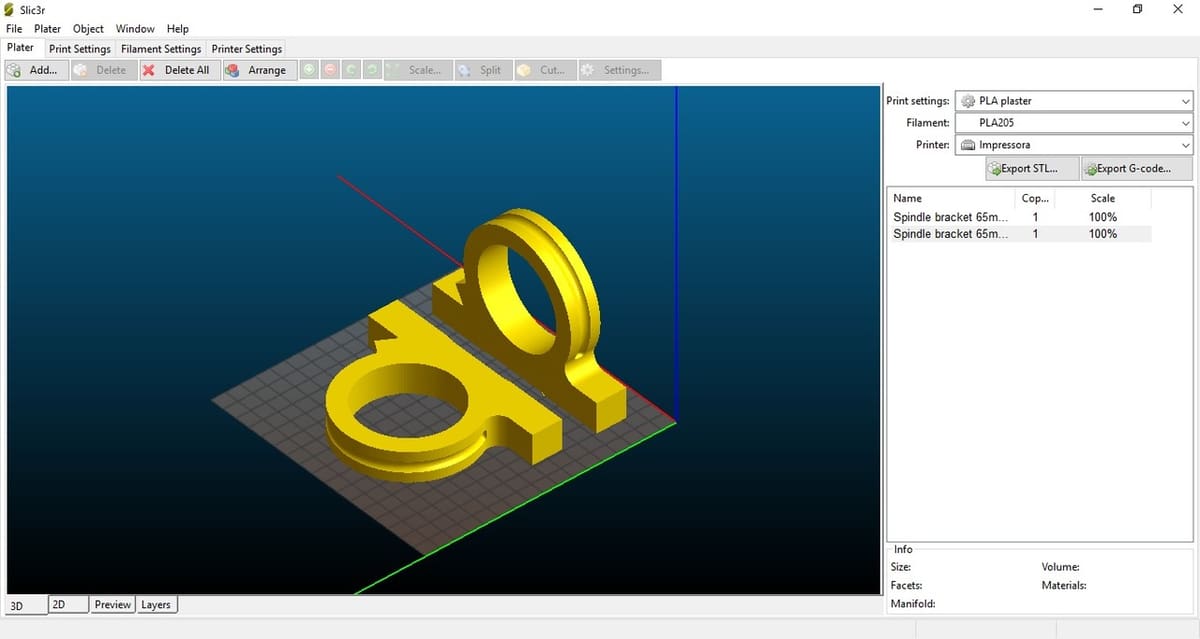Switch to the Preview tab

coord(113,604)
